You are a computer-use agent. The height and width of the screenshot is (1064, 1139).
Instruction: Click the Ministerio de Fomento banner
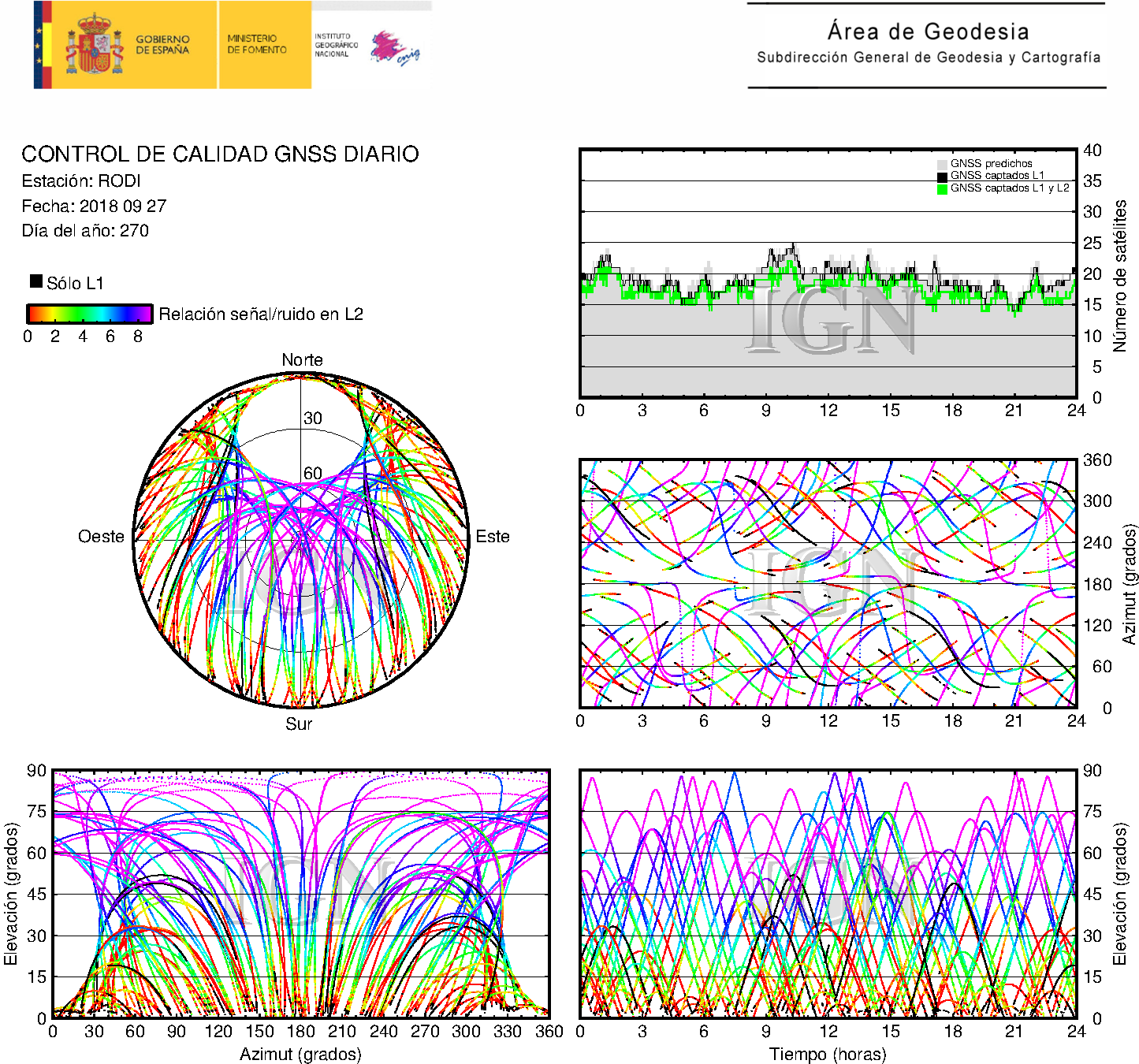[257, 44]
